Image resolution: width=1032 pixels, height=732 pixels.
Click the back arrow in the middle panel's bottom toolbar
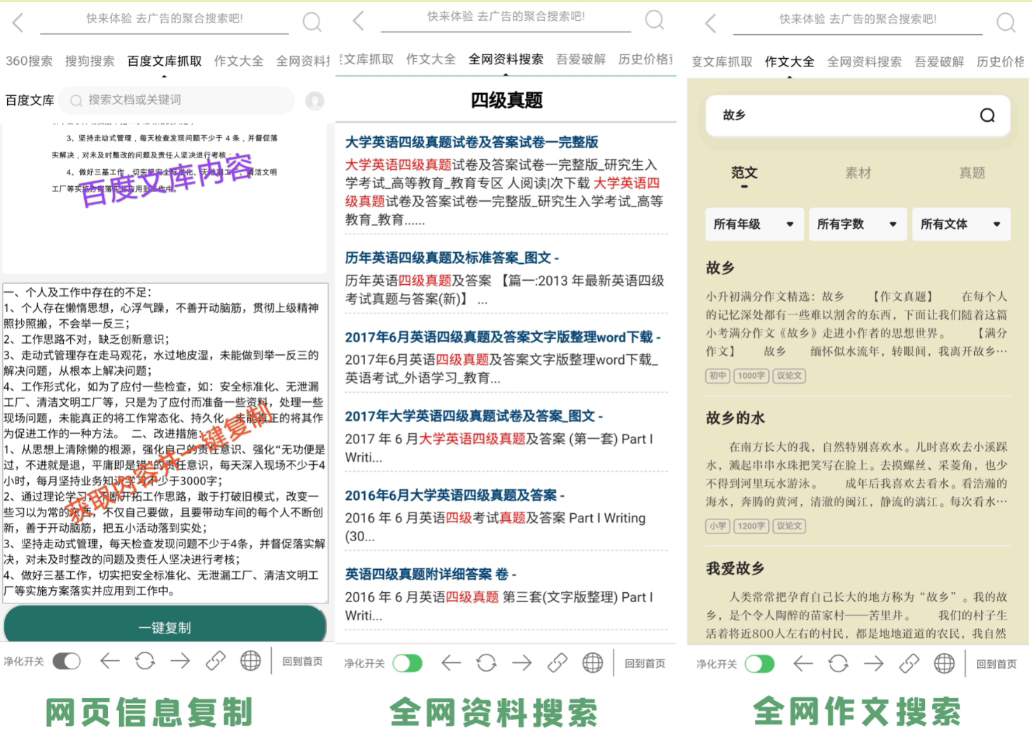pos(451,662)
